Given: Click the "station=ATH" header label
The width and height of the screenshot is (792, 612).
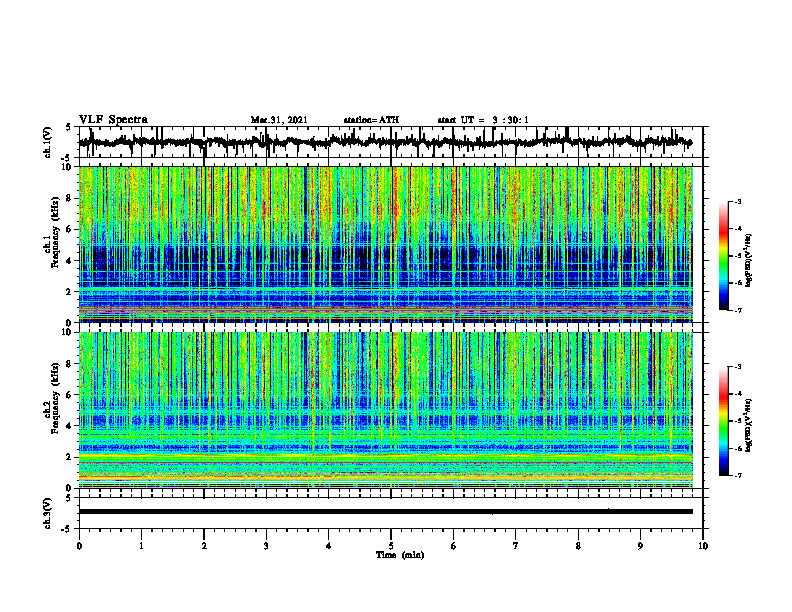Looking at the screenshot, I should [371, 120].
